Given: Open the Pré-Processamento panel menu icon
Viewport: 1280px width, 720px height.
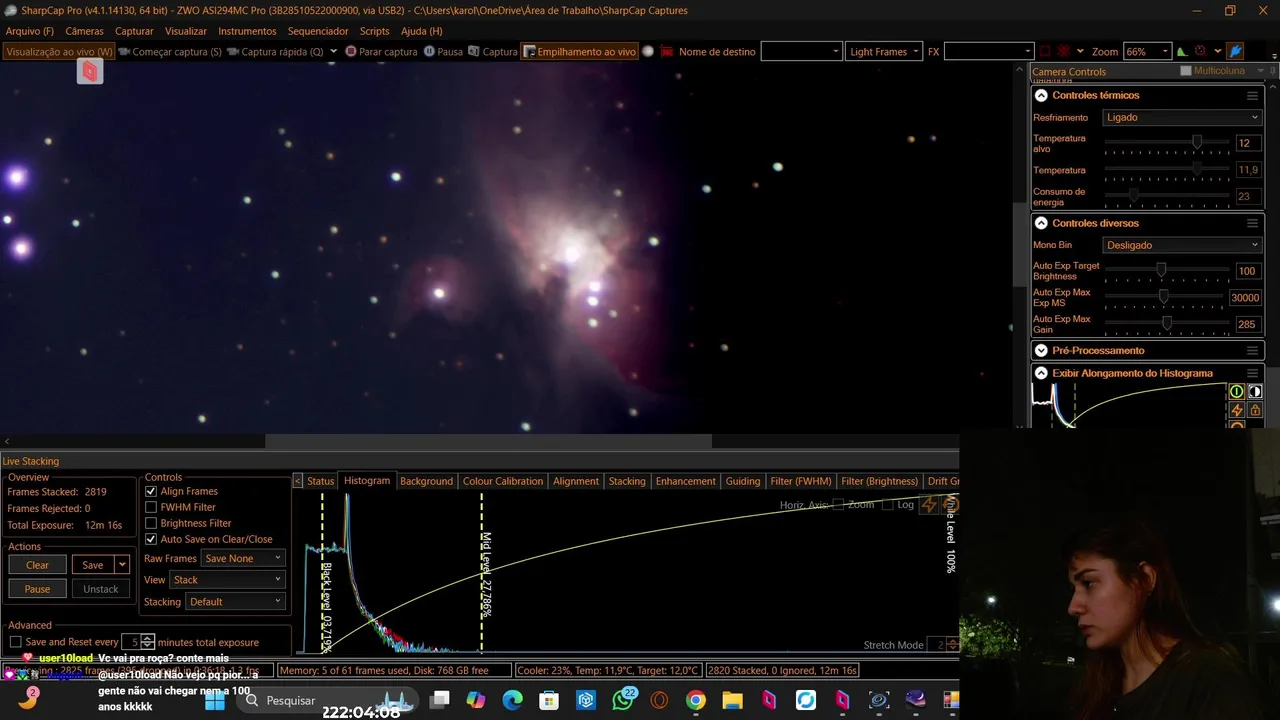Looking at the screenshot, I should 1252,351.
